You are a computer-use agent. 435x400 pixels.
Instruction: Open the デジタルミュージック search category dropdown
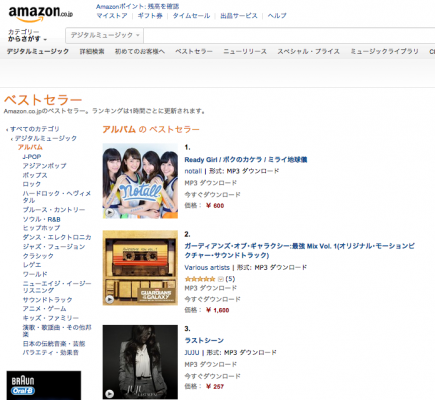coord(105,35)
